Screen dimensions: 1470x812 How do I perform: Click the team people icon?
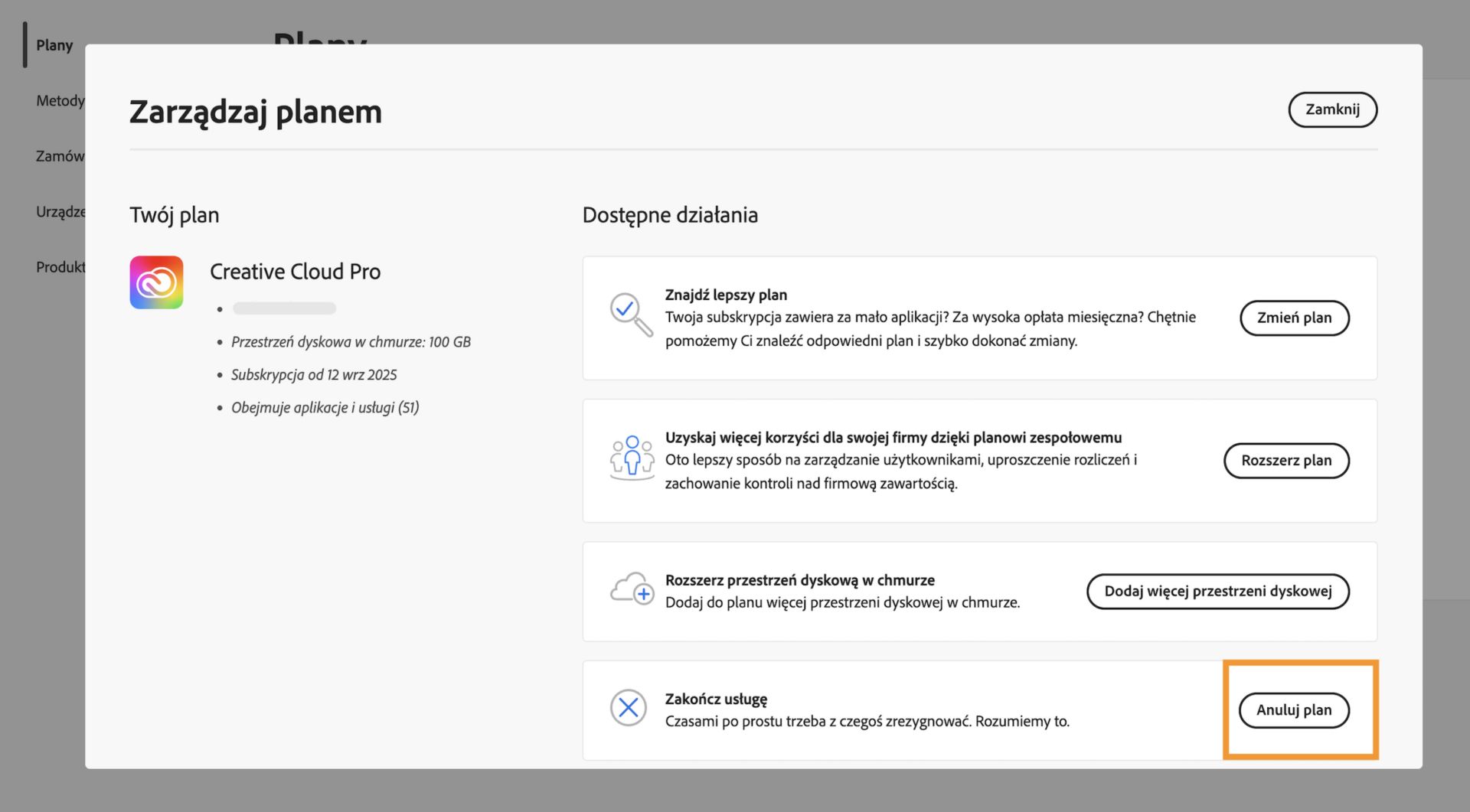click(x=632, y=457)
